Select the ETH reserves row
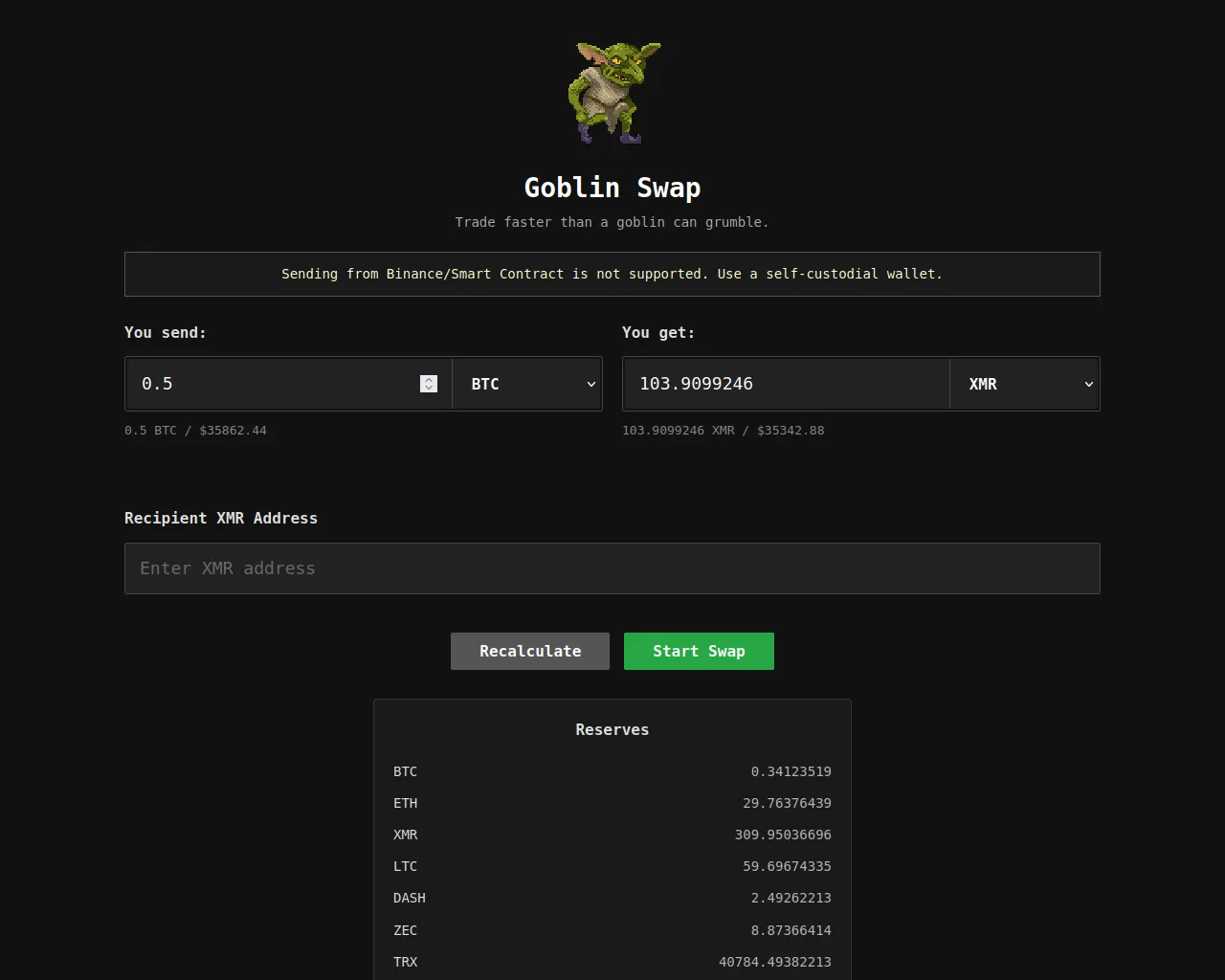Image resolution: width=1225 pixels, height=980 pixels. [612, 803]
